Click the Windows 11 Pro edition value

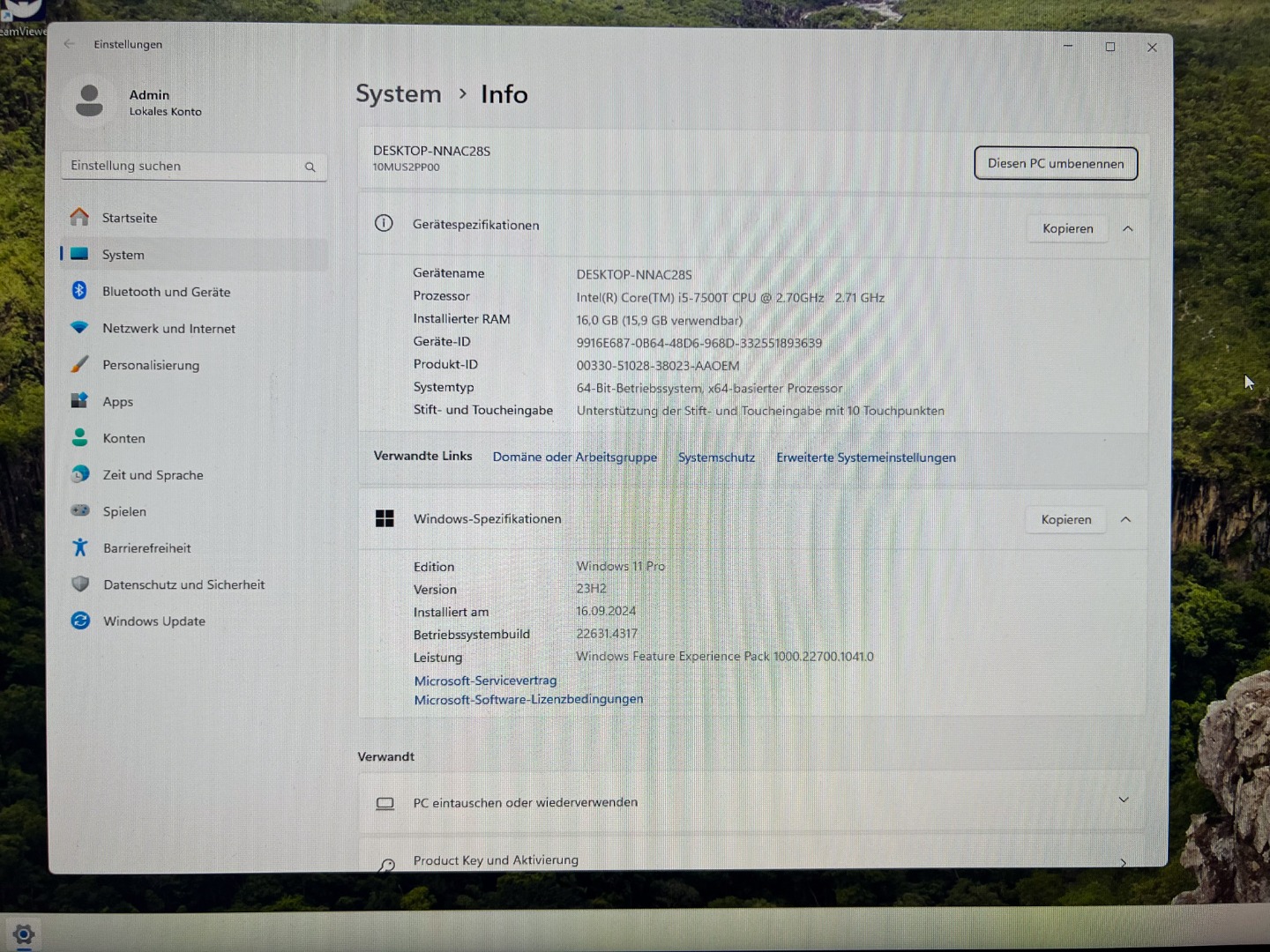tap(621, 566)
